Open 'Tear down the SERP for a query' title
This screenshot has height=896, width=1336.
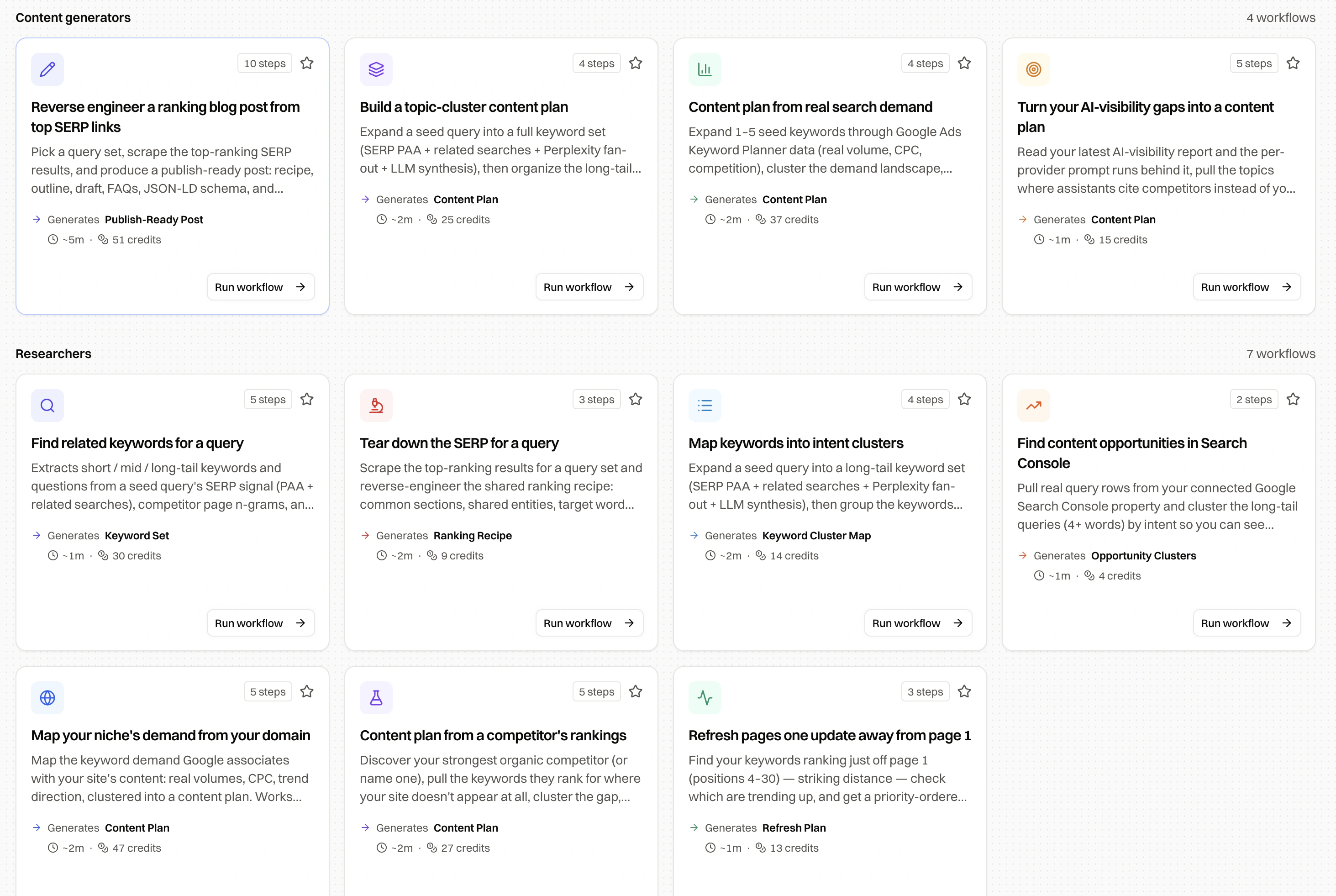coord(459,443)
